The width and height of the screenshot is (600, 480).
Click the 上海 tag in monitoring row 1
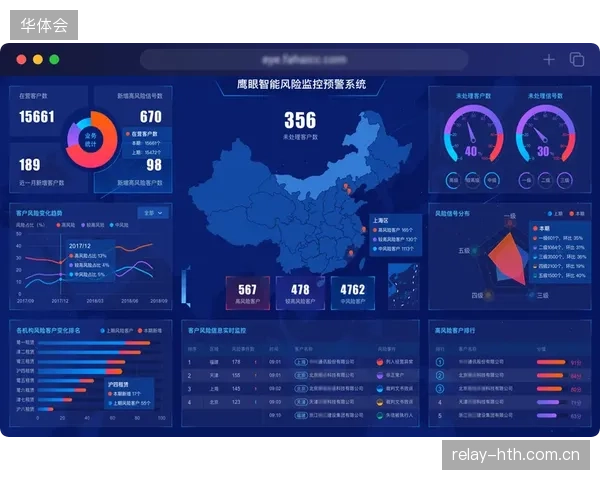coord(301,362)
